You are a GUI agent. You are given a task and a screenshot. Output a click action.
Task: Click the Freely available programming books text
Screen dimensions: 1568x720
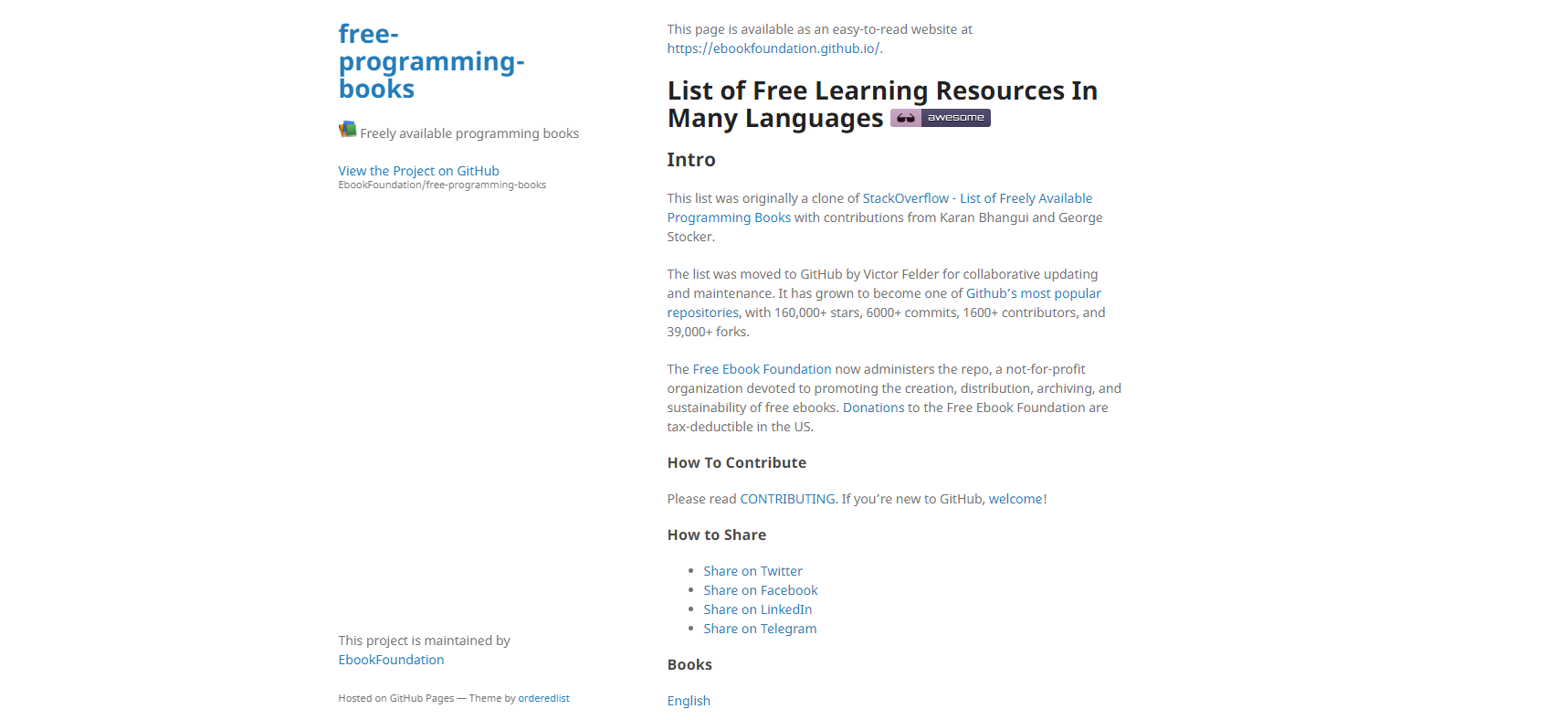(469, 133)
